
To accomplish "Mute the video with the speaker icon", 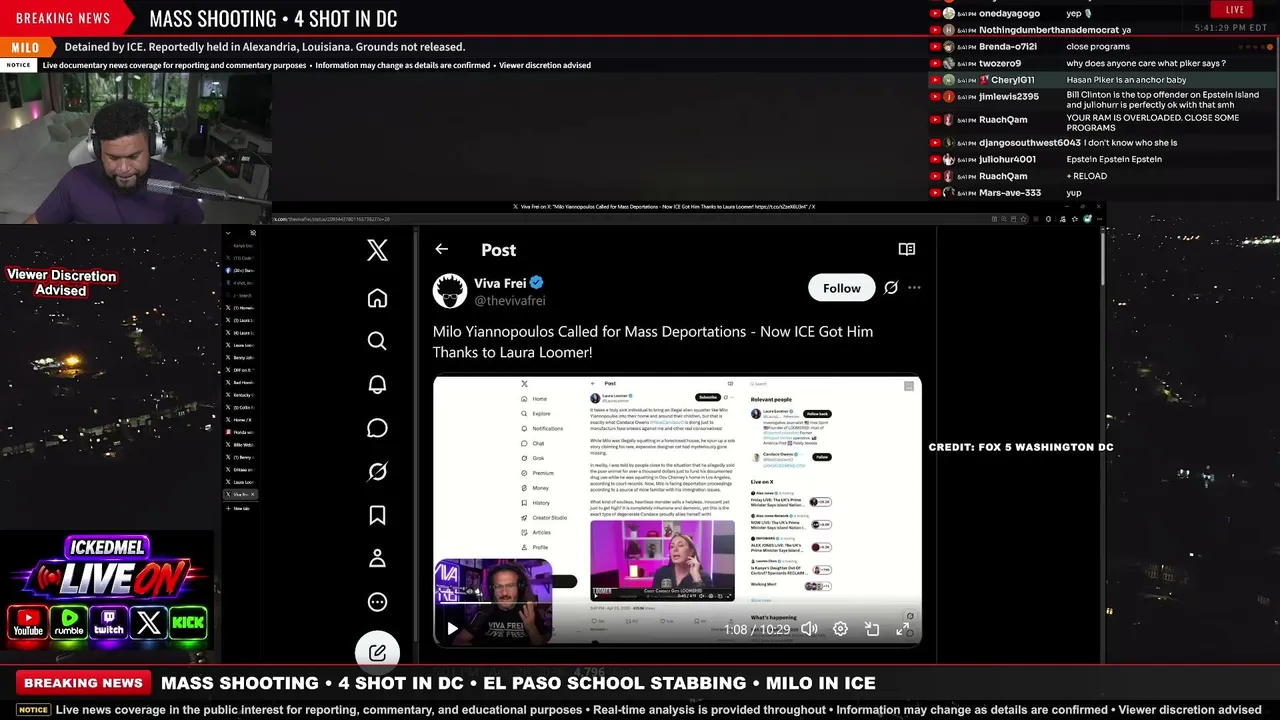I will [x=809, y=629].
